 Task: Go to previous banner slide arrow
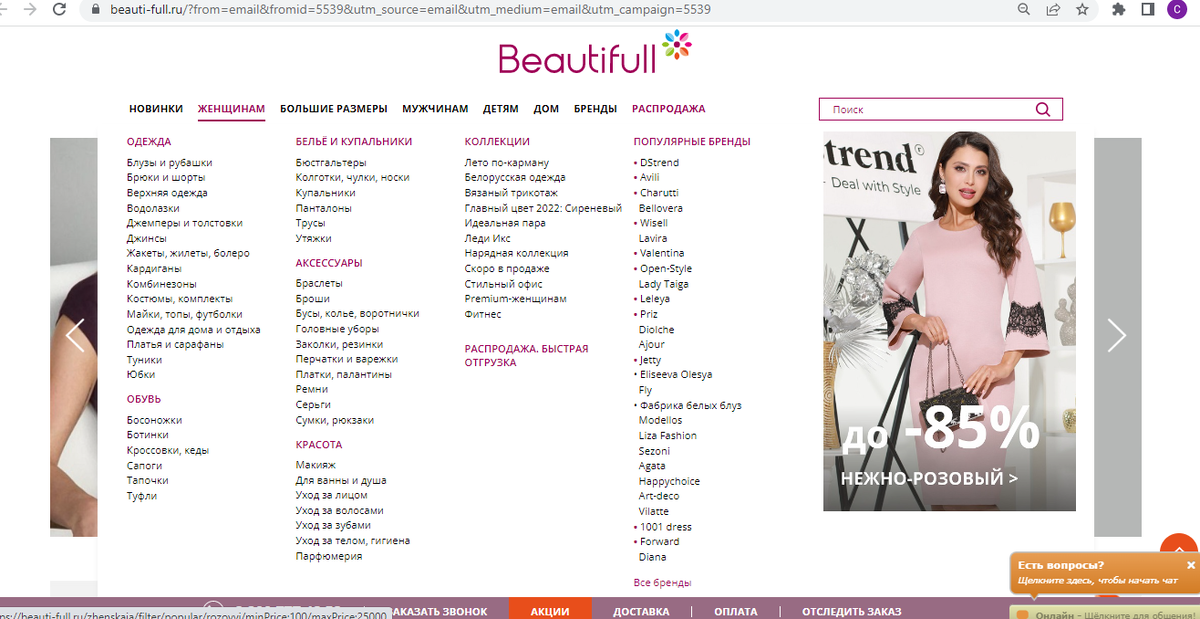point(75,336)
